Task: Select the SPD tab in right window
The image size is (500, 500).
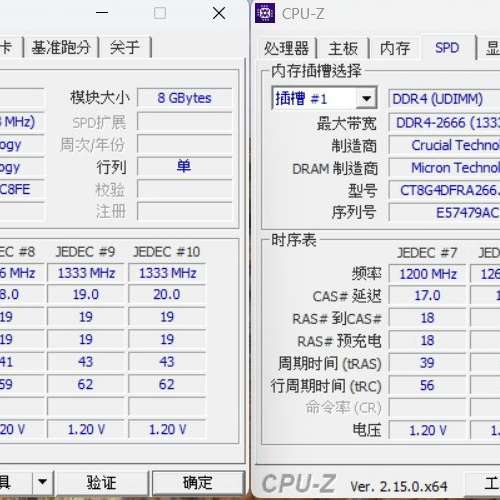Action: (x=447, y=48)
